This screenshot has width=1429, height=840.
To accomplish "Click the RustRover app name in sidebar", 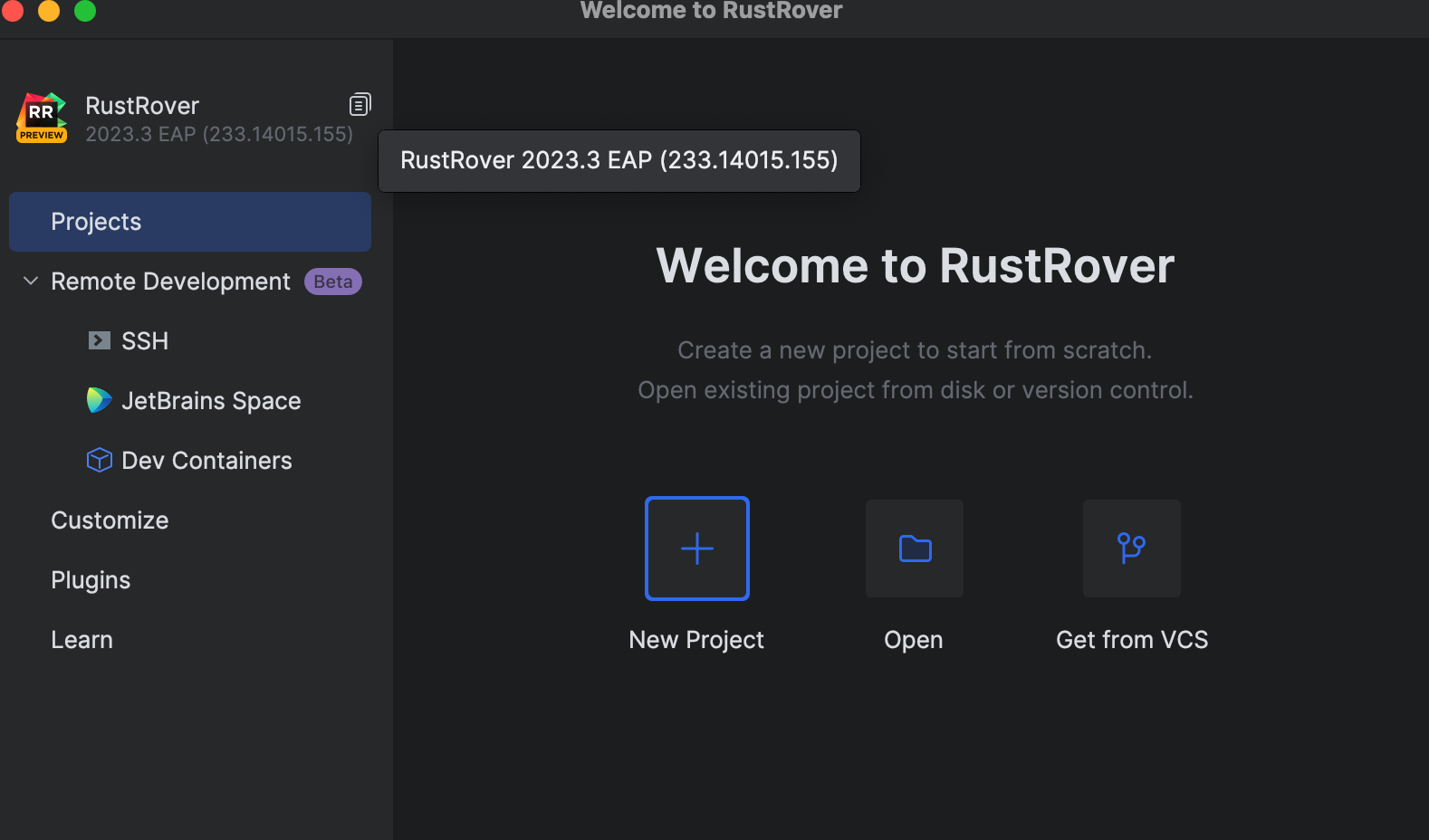I will click(x=142, y=106).
